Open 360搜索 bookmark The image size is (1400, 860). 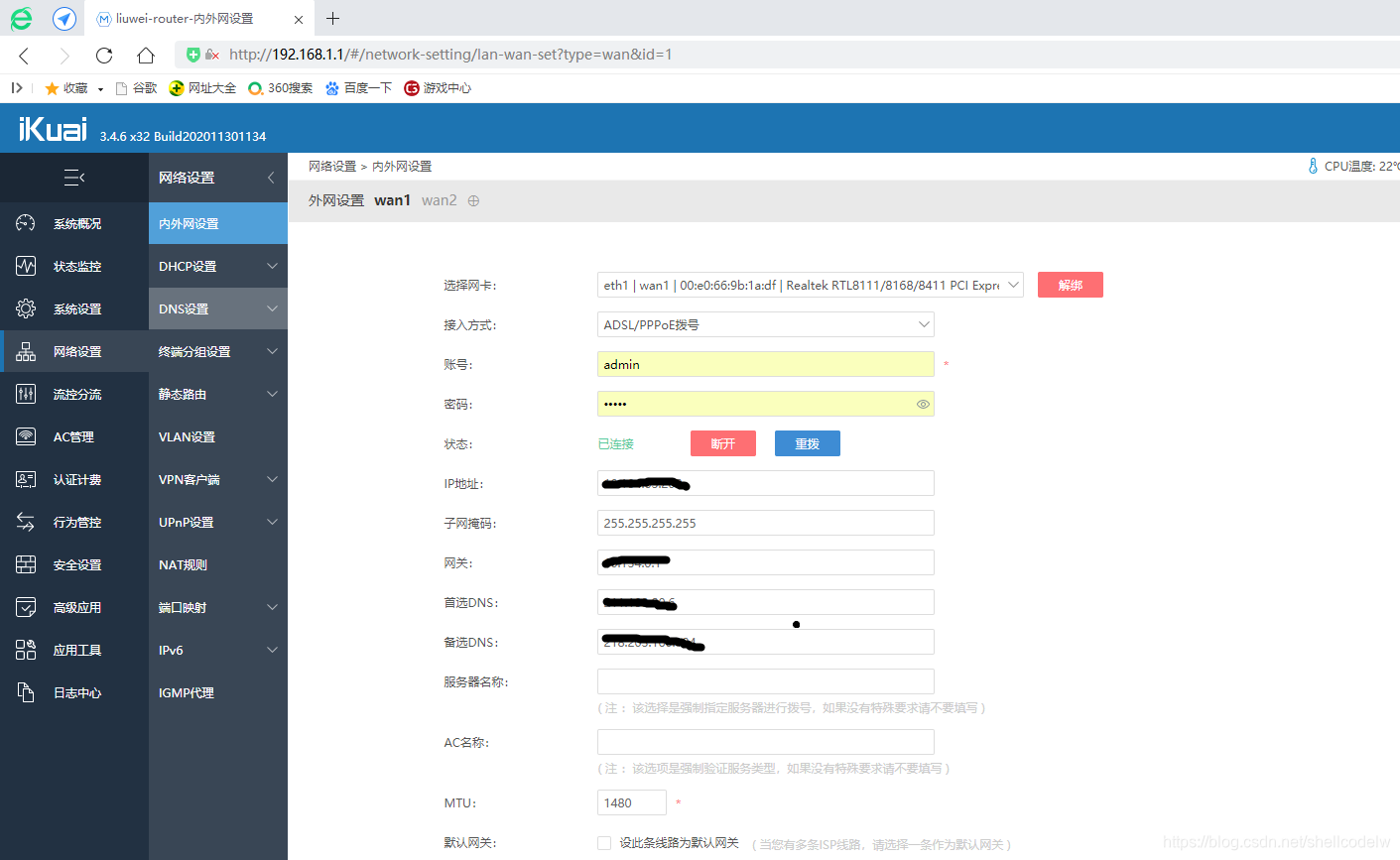coord(280,88)
